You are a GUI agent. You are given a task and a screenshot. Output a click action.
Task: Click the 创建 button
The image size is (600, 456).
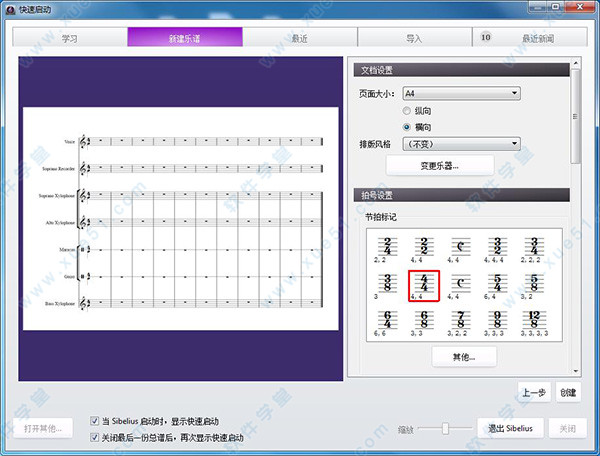click(567, 393)
